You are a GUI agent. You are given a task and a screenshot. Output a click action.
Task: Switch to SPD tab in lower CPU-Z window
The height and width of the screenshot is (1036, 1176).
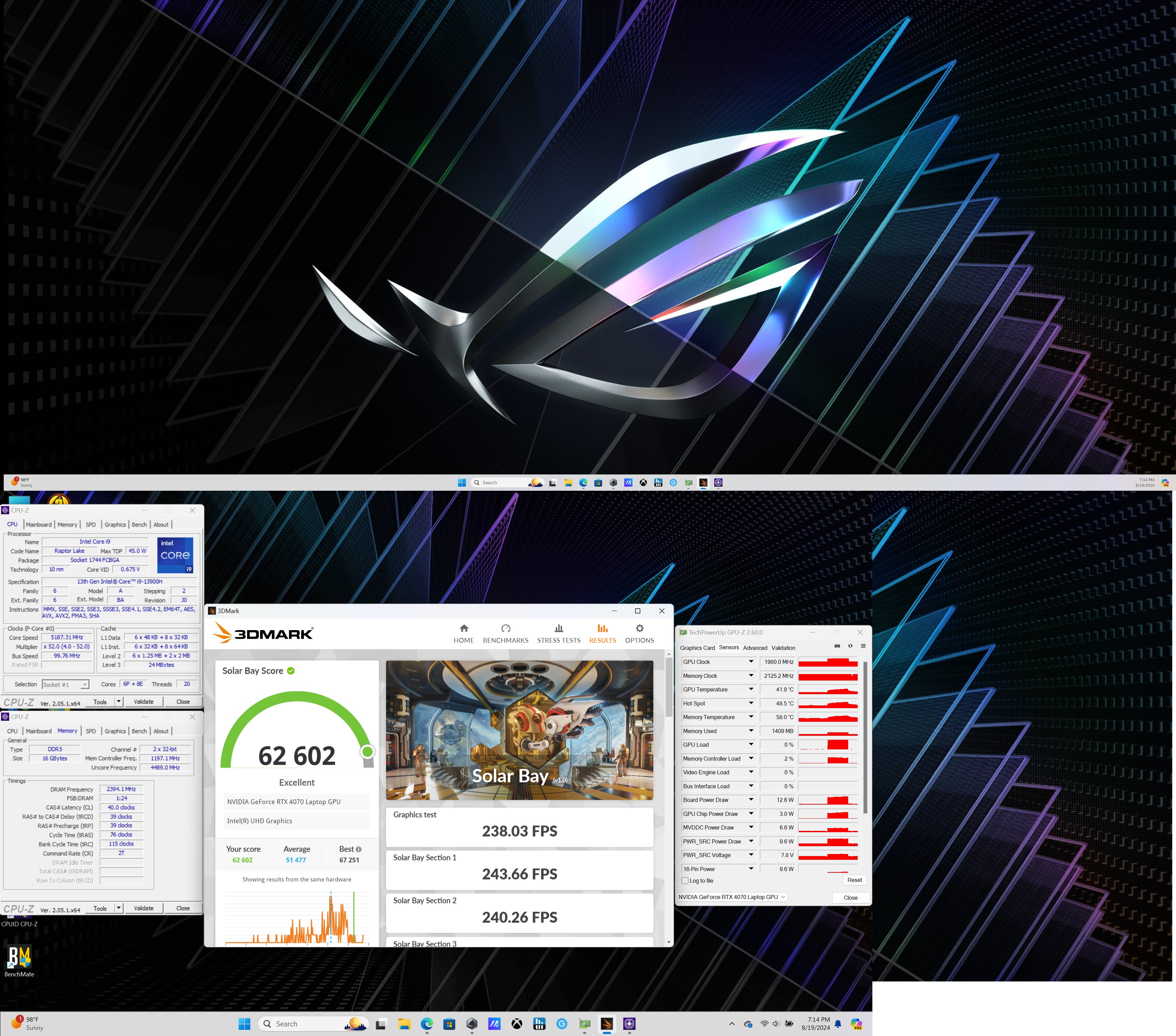[90, 731]
